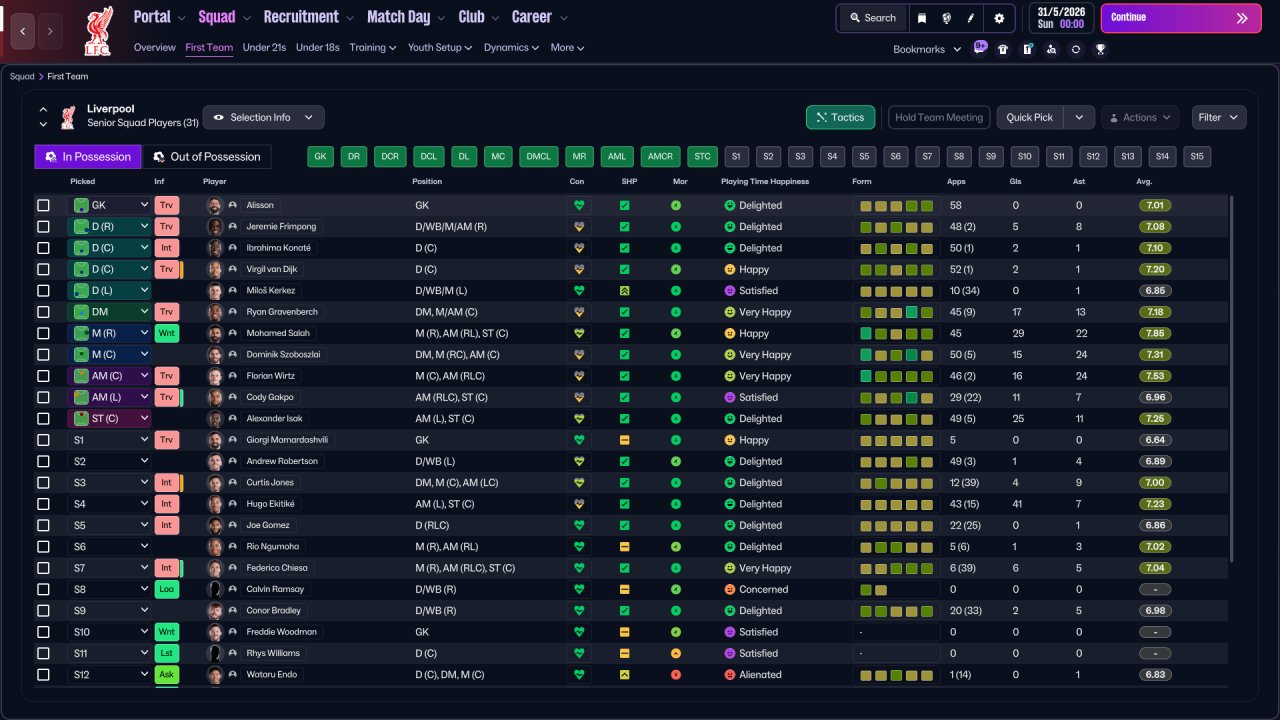Check the box beside Alexander Isak

point(43,419)
